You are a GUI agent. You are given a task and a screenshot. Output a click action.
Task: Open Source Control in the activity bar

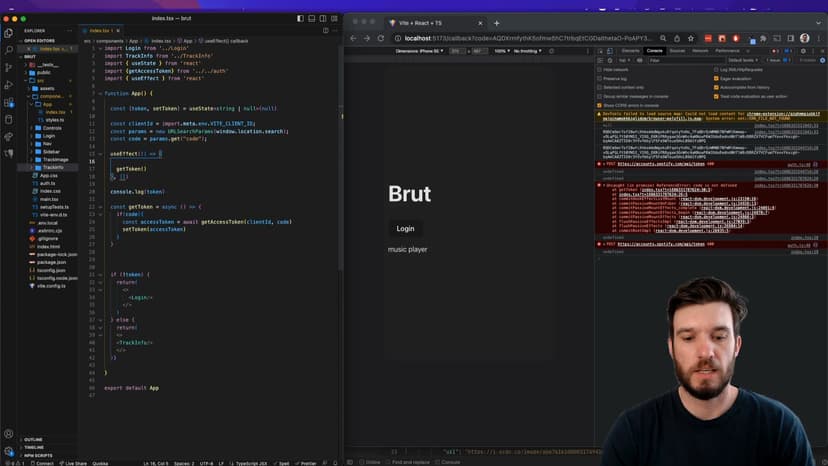(x=9, y=67)
